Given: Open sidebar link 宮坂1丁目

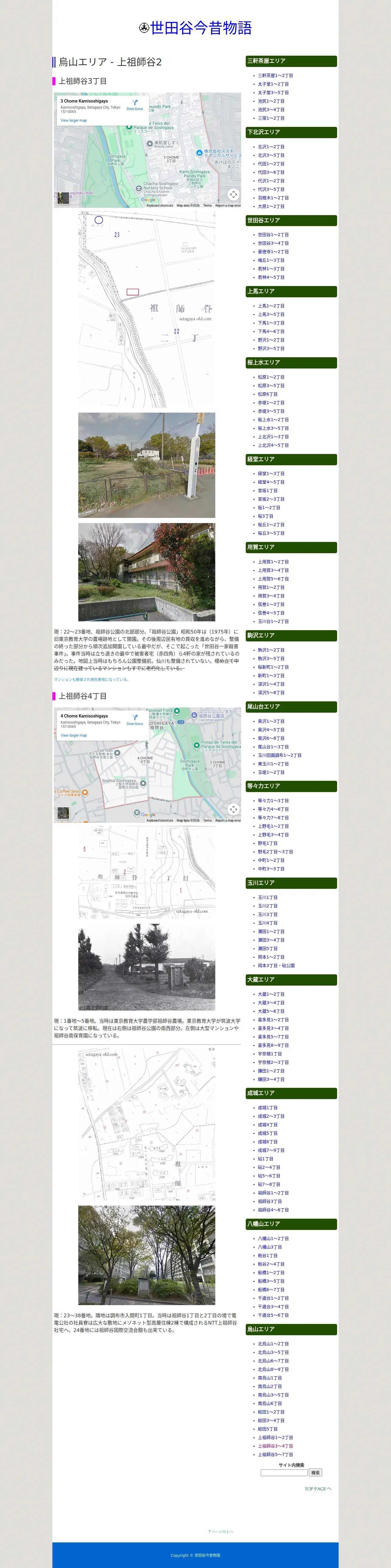Looking at the screenshot, I should click(267, 491).
